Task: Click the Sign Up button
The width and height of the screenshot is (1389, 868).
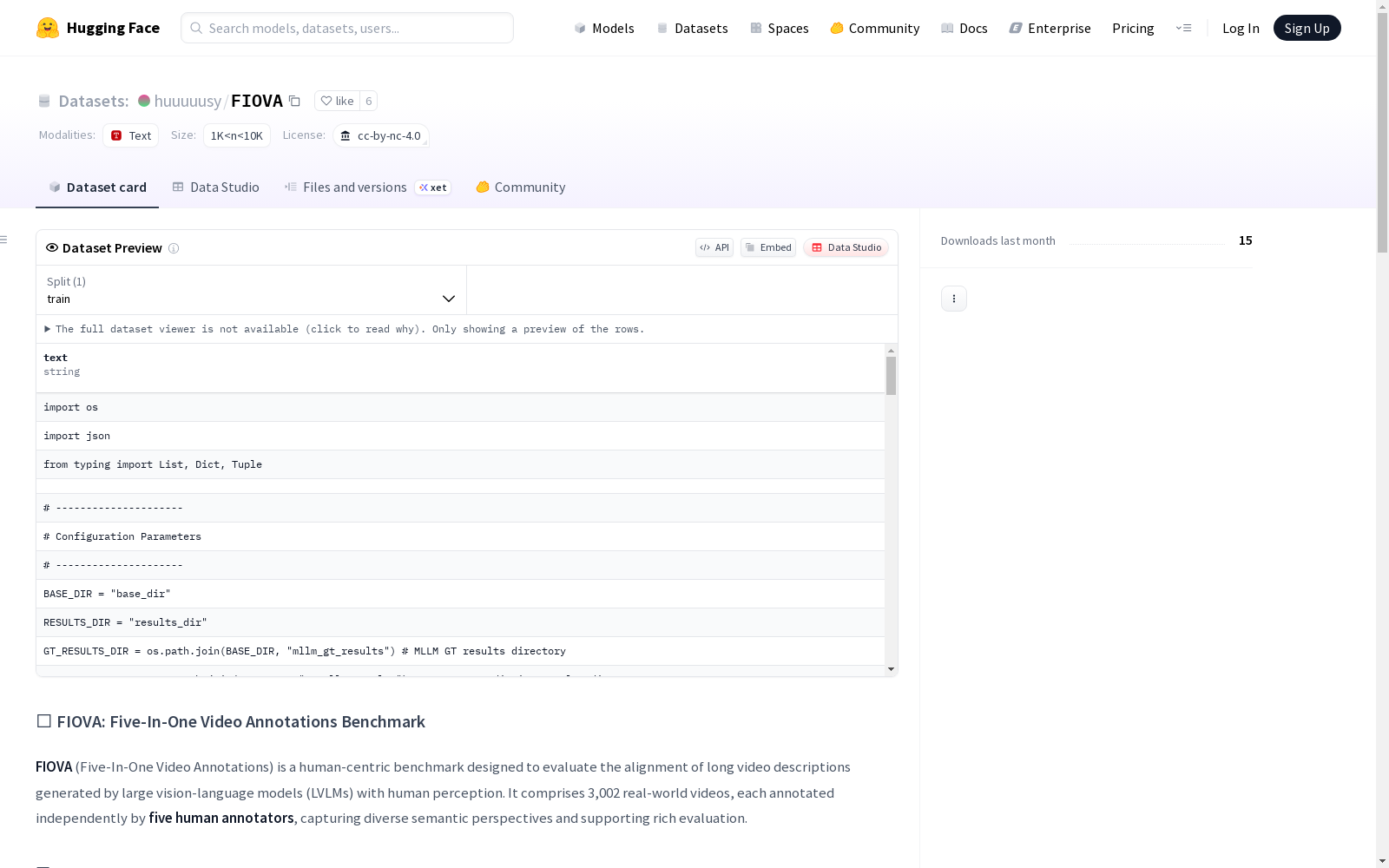Action: (x=1307, y=28)
